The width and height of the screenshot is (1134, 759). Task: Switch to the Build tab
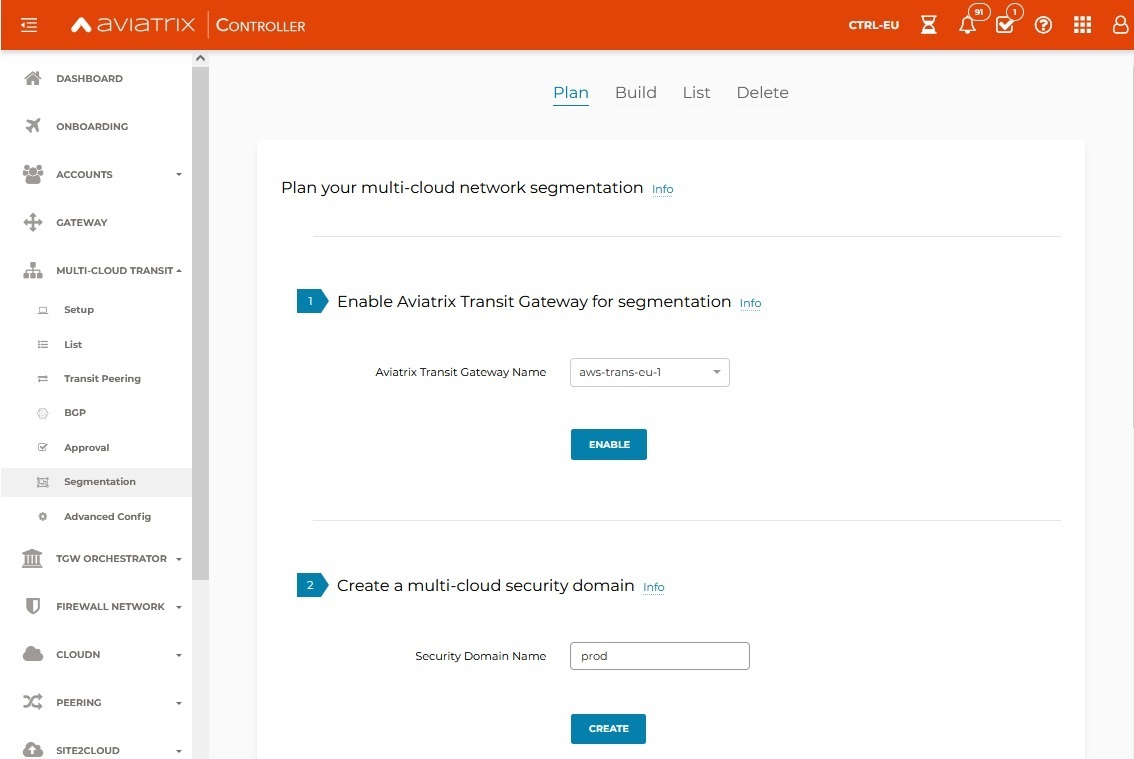pos(636,93)
